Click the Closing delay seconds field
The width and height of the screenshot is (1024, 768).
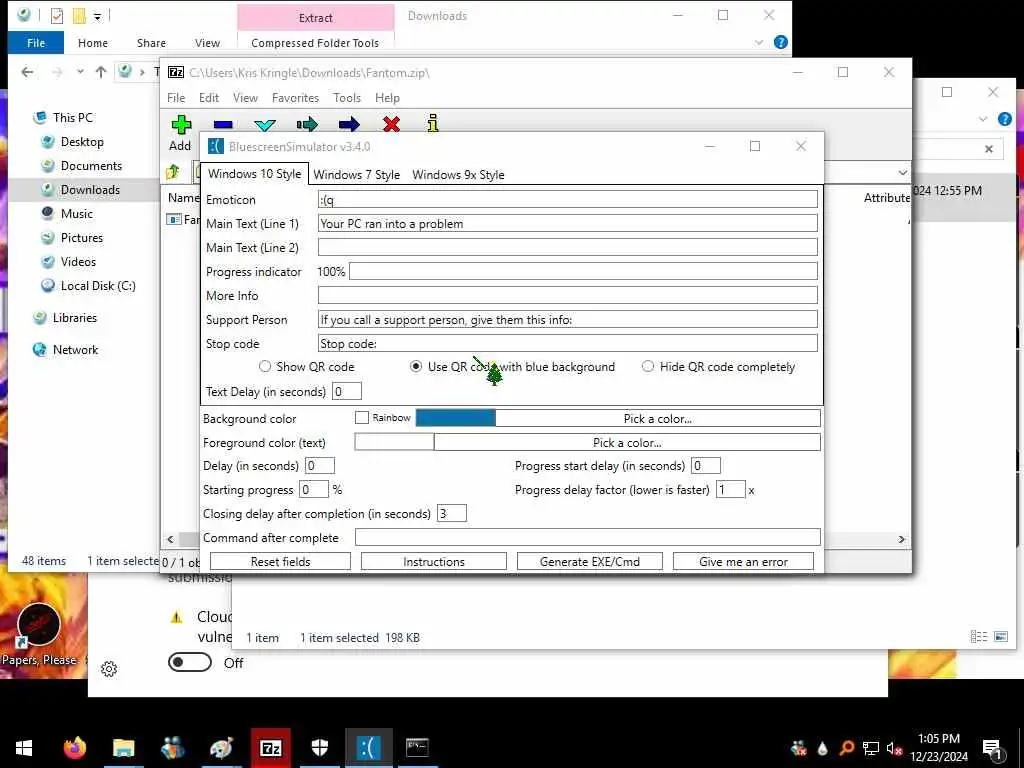[451, 513]
